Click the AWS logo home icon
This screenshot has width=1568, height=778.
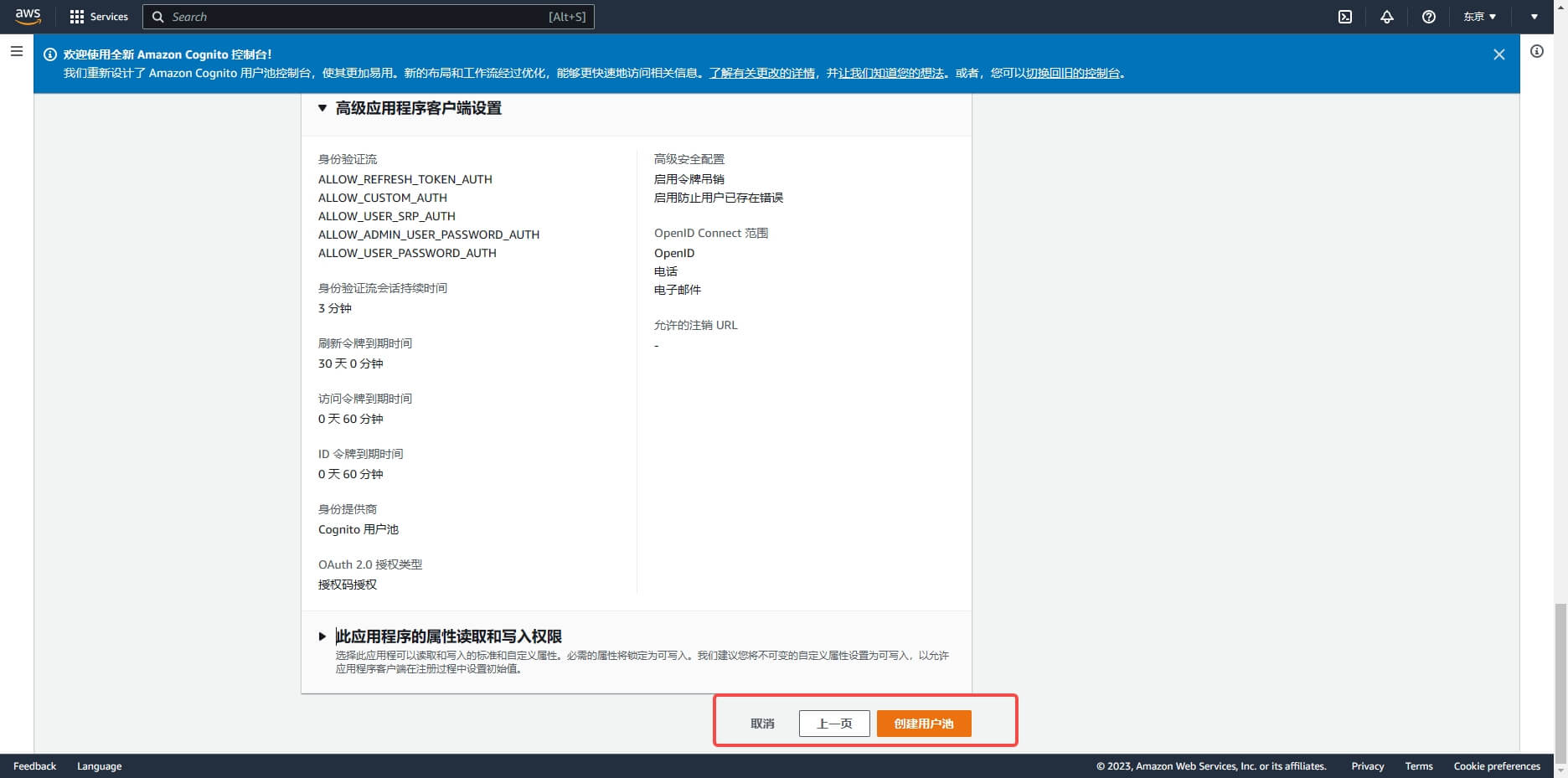[x=28, y=16]
